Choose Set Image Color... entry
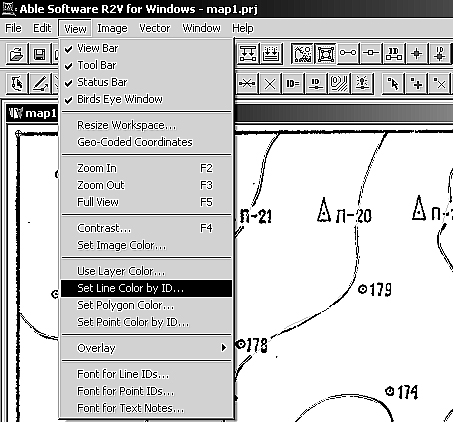Screen dimensions: 453x422 (x=147, y=245)
